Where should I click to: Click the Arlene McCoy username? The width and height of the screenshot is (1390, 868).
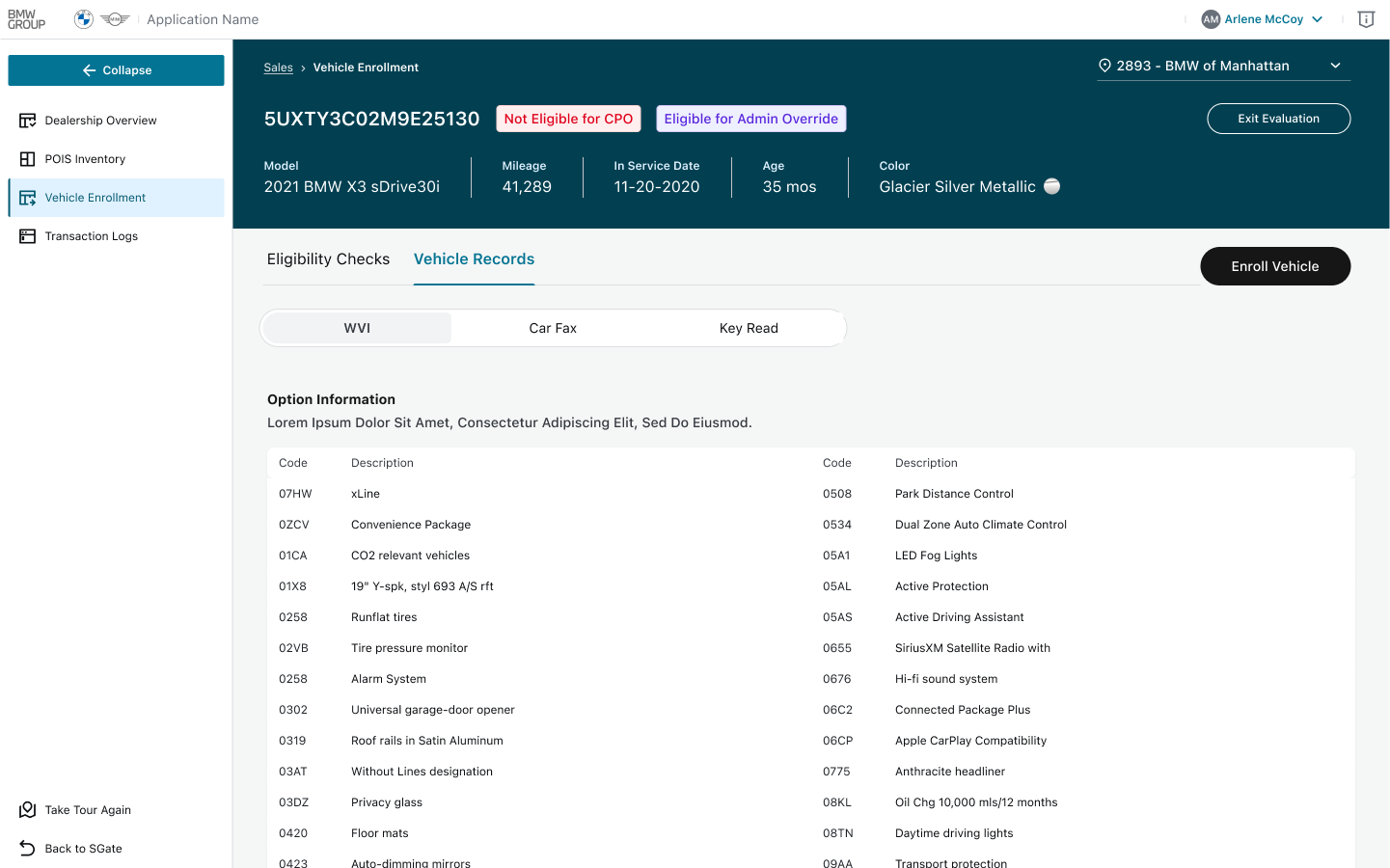[x=1264, y=19]
